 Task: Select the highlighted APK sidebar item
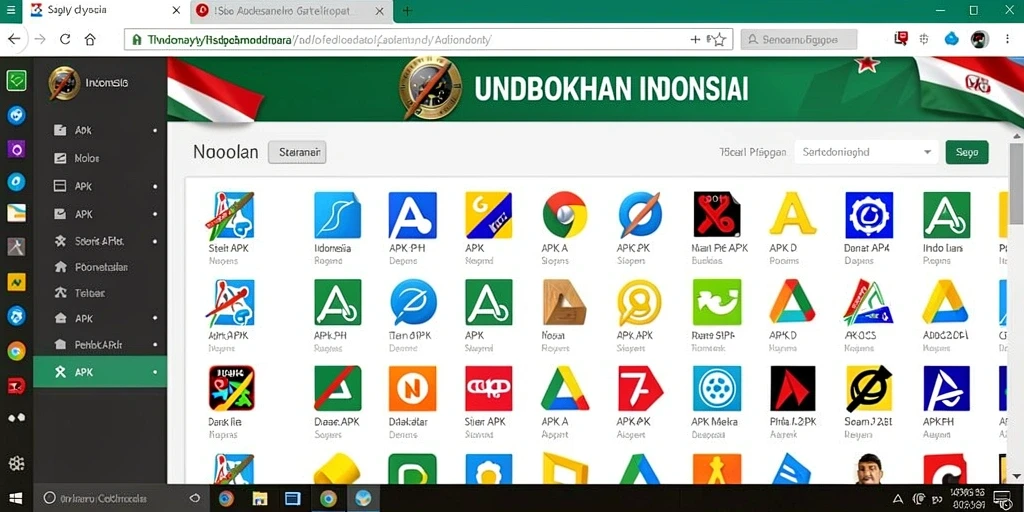[100, 372]
